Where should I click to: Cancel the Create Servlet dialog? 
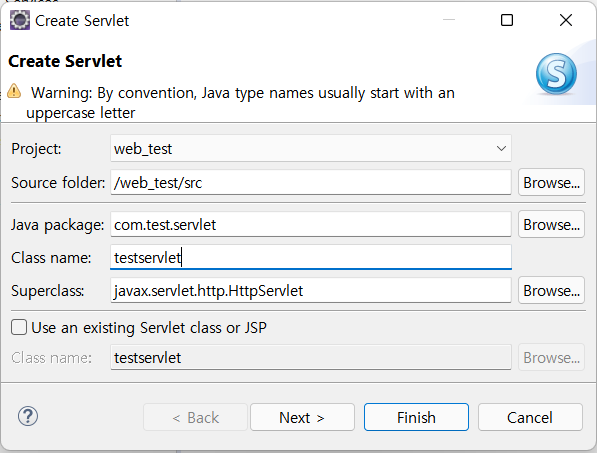[530, 417]
